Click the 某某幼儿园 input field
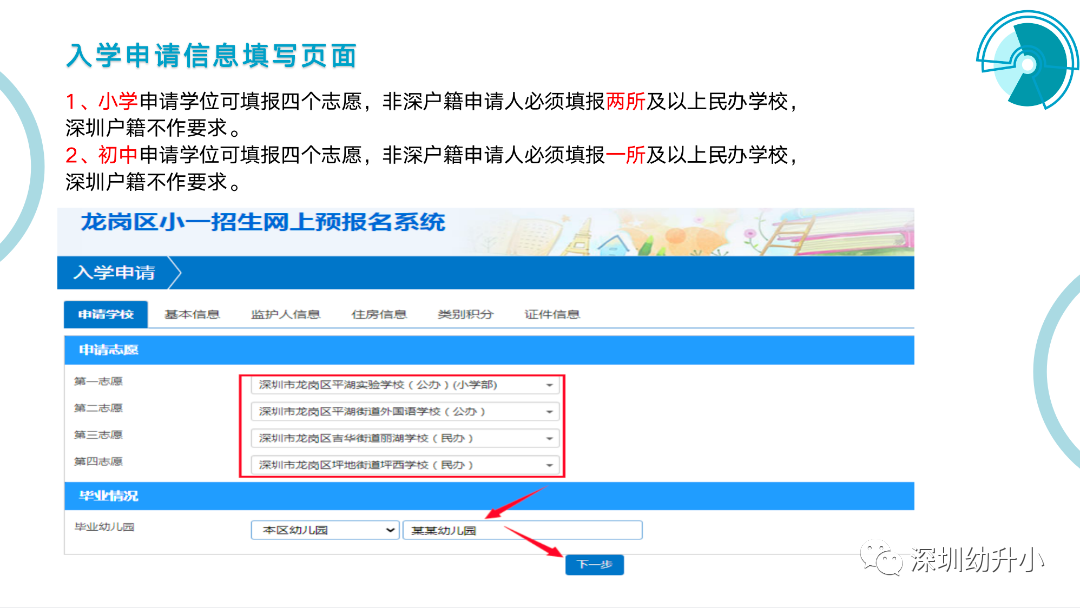 [x=523, y=530]
